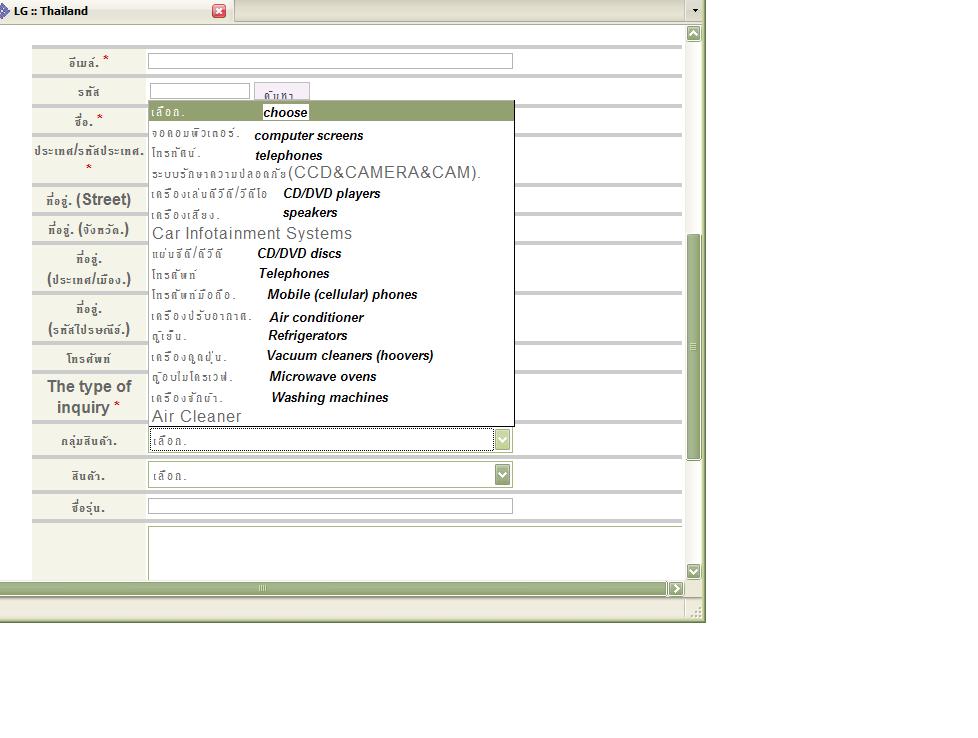The height and width of the screenshot is (738, 978).
Task: Pick Car Infotainment Systems in the list
Action: point(252,233)
